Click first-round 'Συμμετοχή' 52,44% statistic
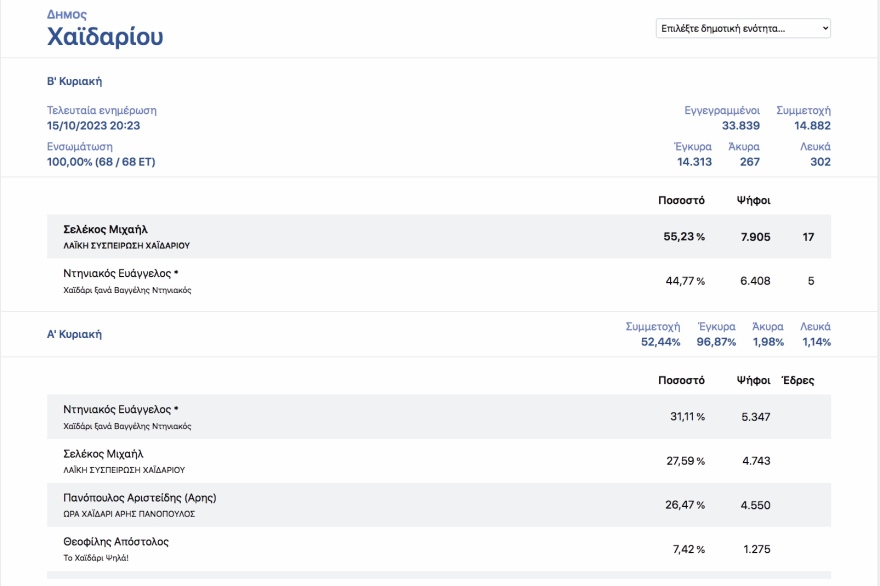This screenshot has height=586, width=880. (660, 342)
